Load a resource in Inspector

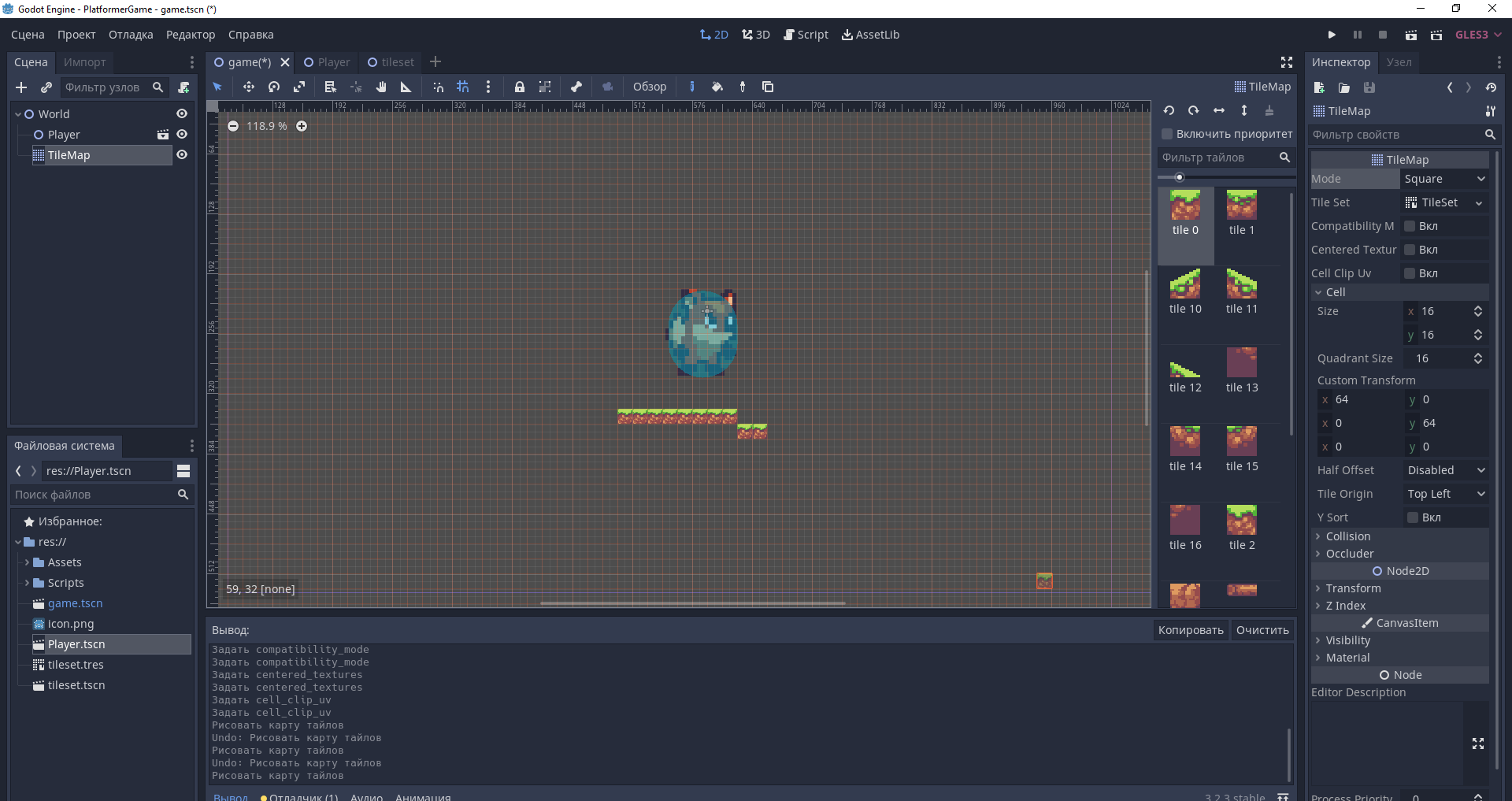tap(1344, 87)
